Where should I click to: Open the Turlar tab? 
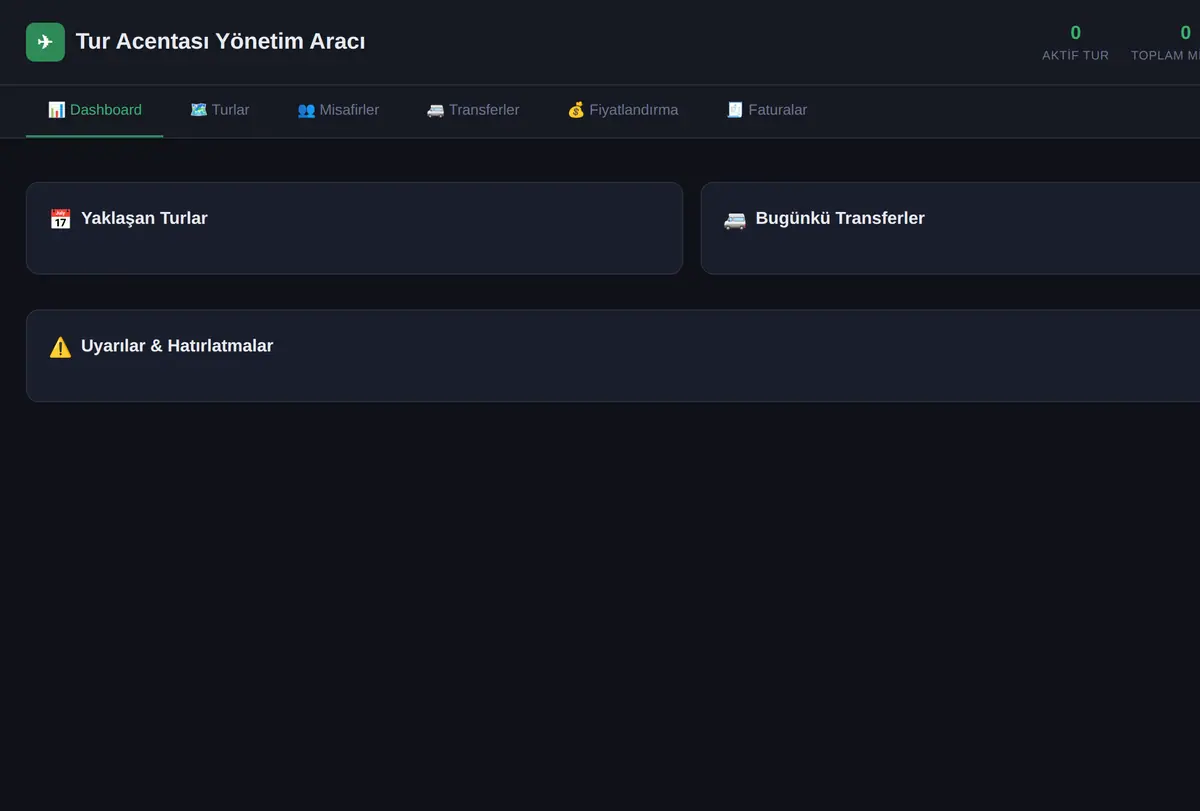tap(220, 110)
